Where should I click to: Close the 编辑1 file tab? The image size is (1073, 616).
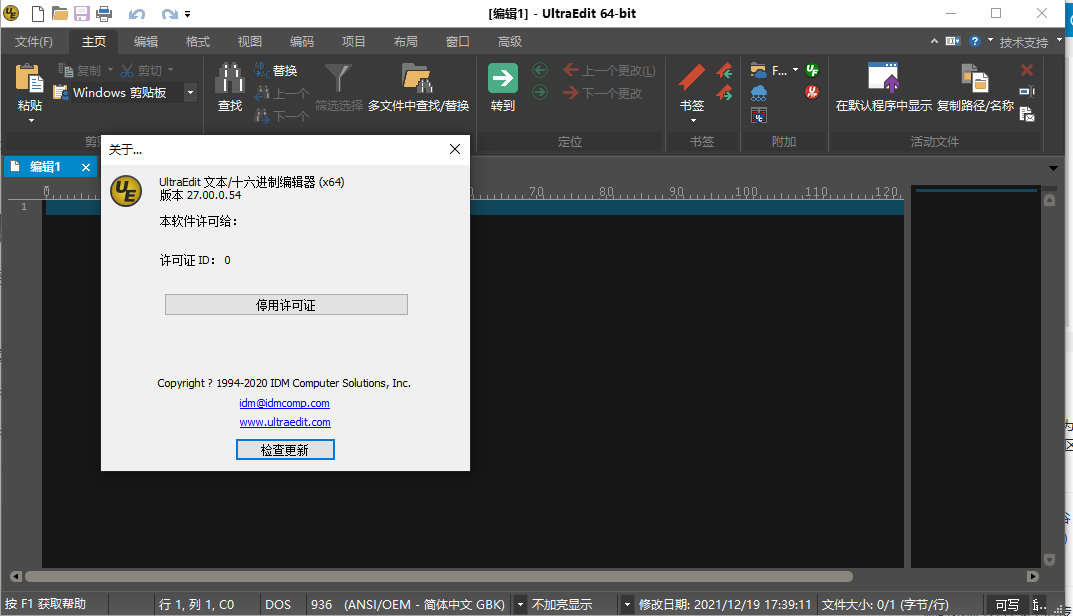pos(86,167)
